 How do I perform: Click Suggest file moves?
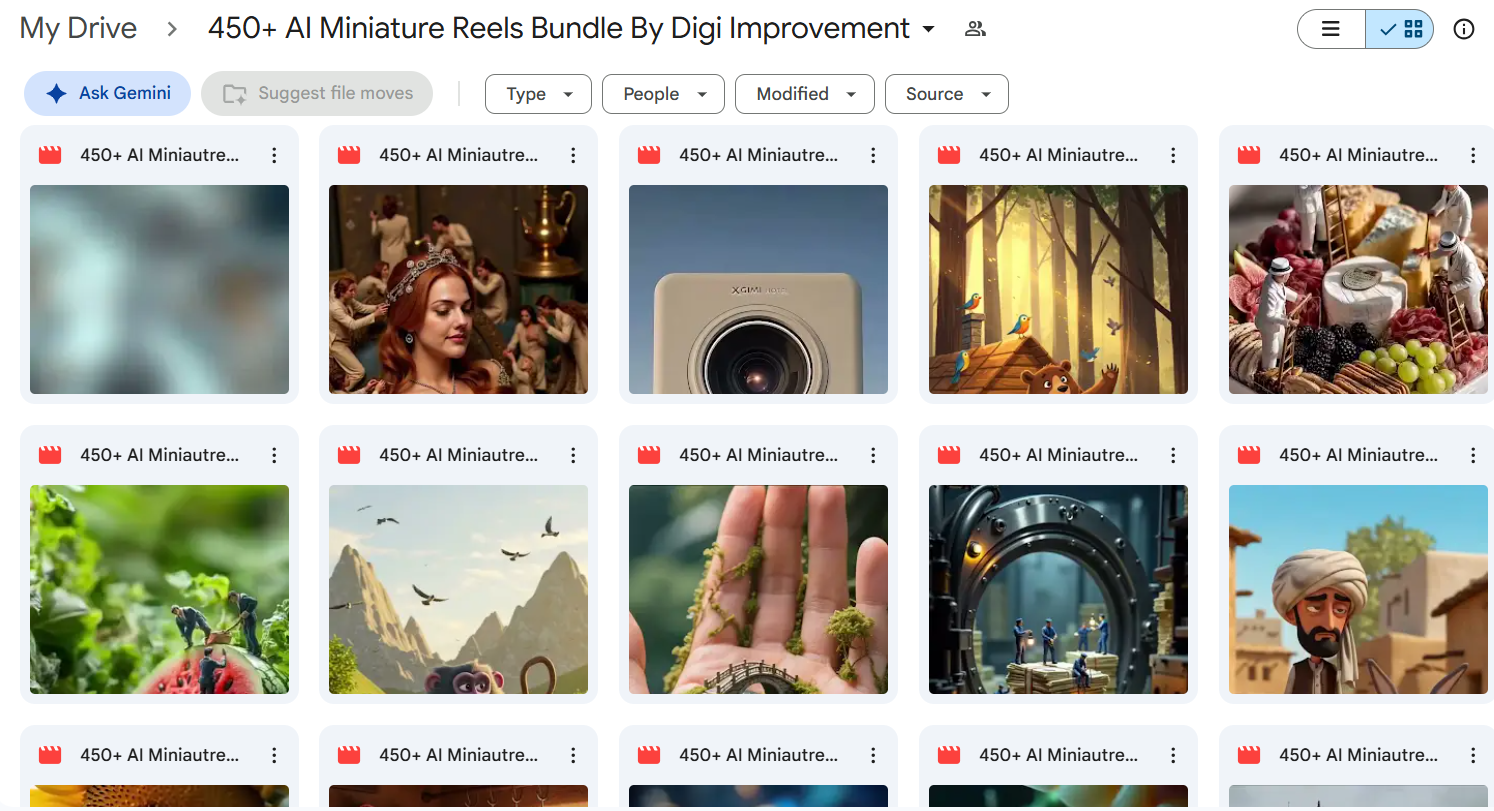[317, 93]
